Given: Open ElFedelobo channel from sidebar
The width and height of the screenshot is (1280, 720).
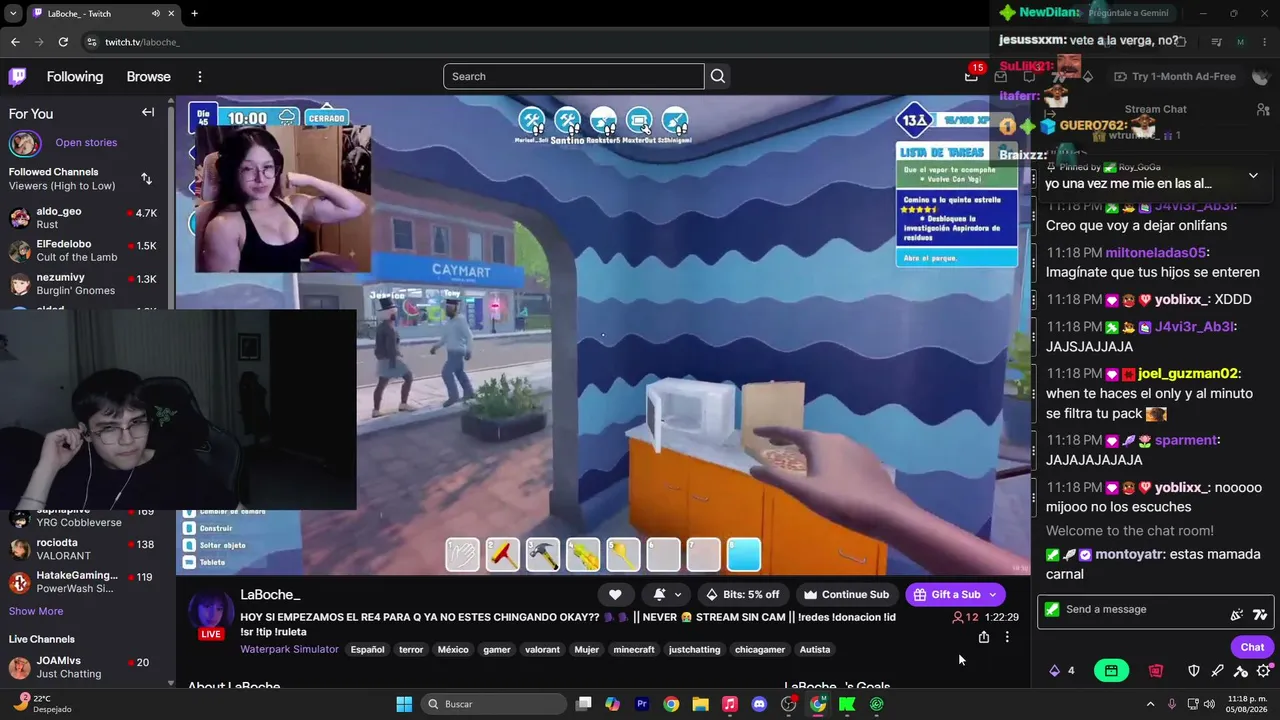Looking at the screenshot, I should (84, 251).
